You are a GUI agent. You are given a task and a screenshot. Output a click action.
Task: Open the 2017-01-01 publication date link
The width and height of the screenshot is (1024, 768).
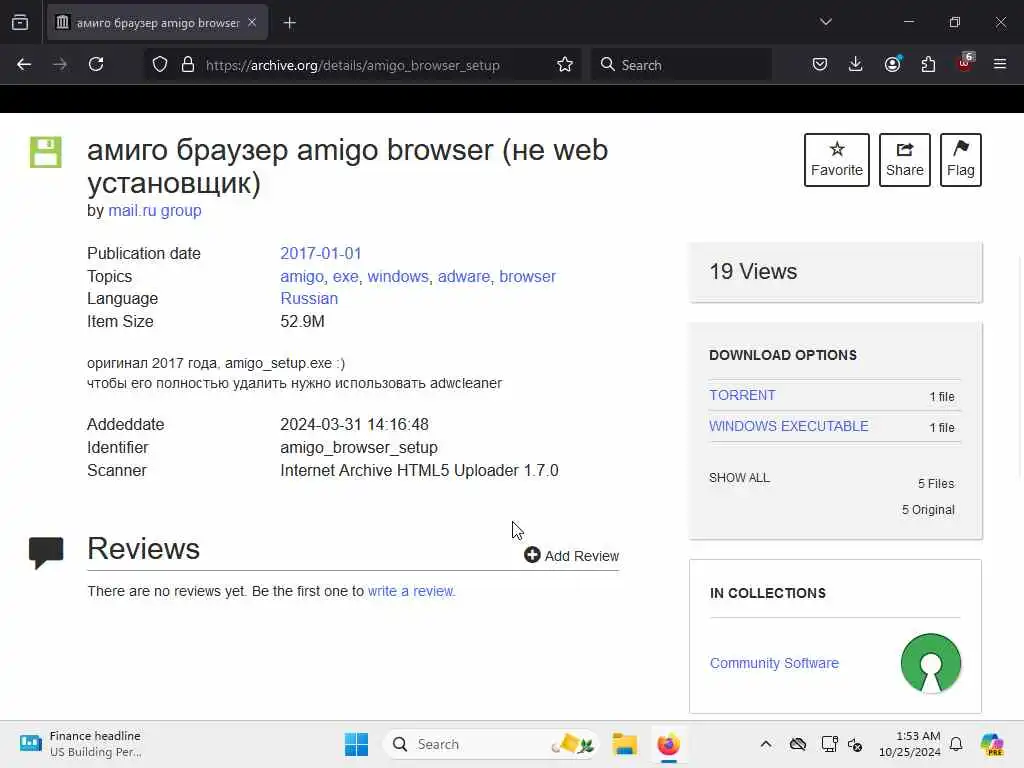click(x=321, y=253)
